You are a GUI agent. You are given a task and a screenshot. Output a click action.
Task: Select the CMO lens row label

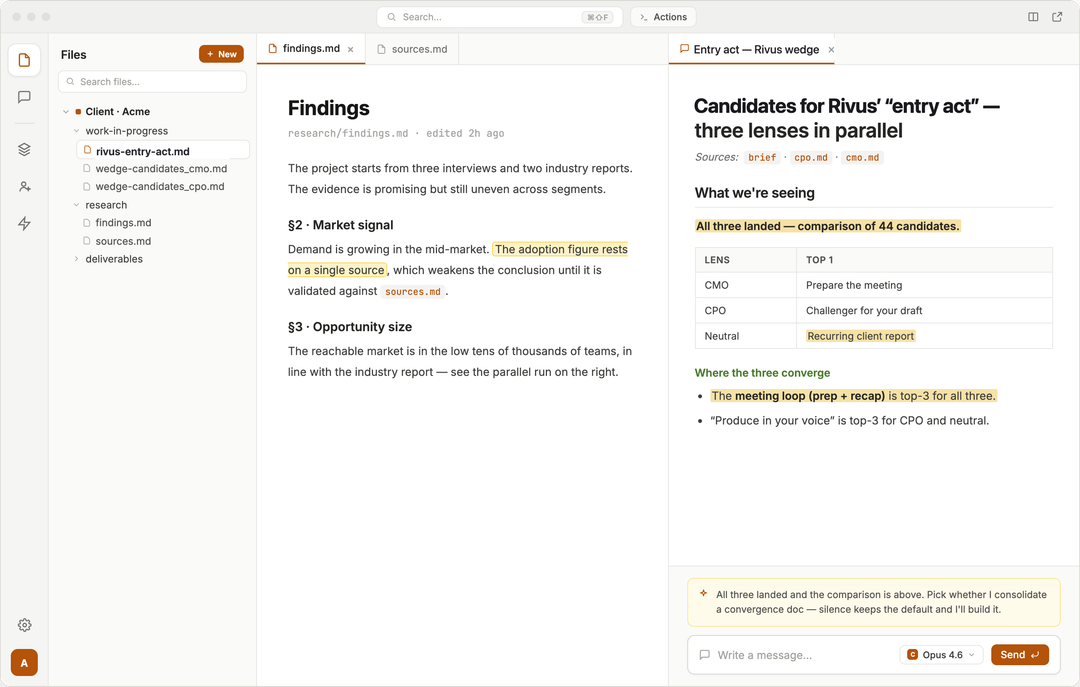click(x=716, y=285)
